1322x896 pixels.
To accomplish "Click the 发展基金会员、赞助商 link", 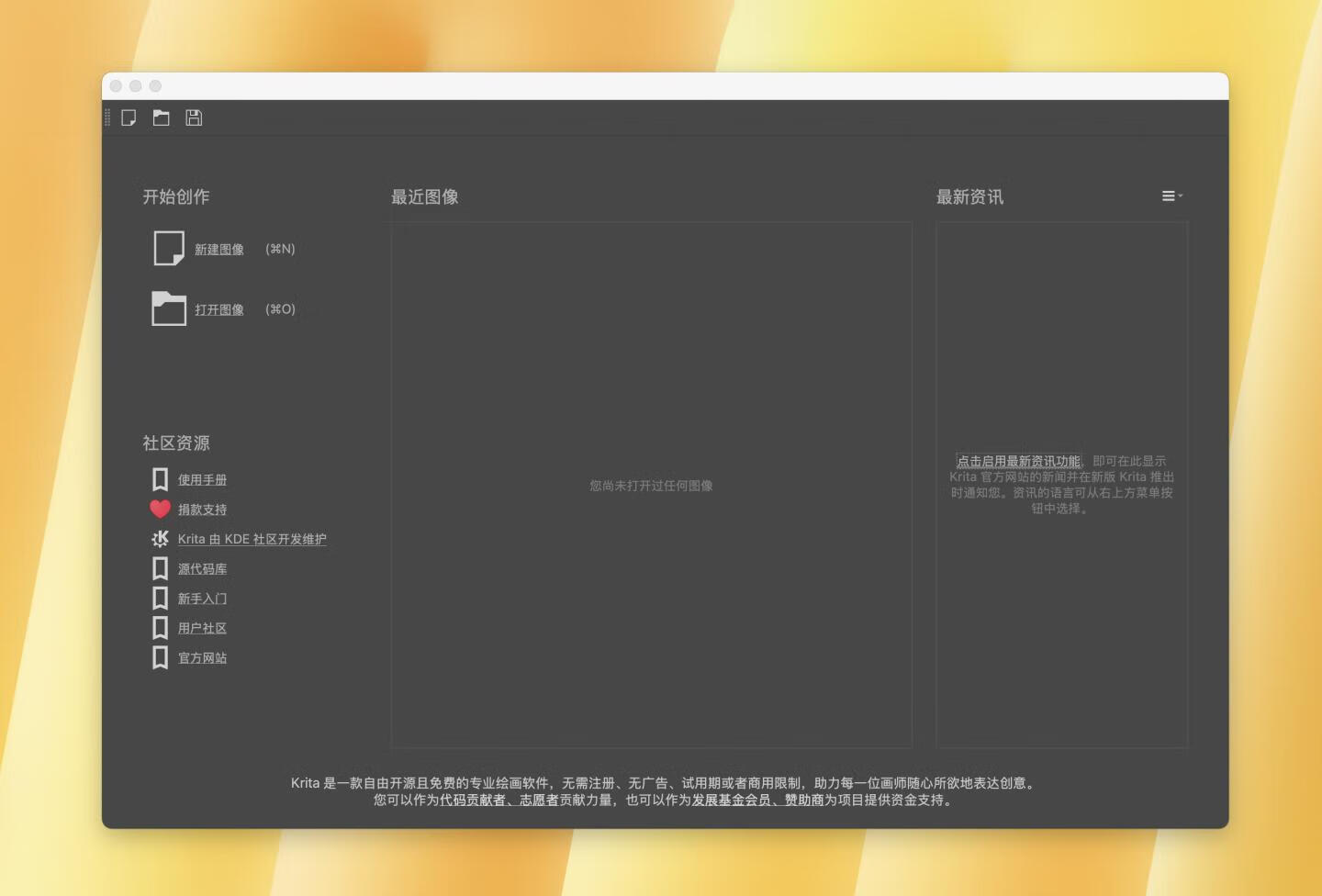I will tap(757, 800).
